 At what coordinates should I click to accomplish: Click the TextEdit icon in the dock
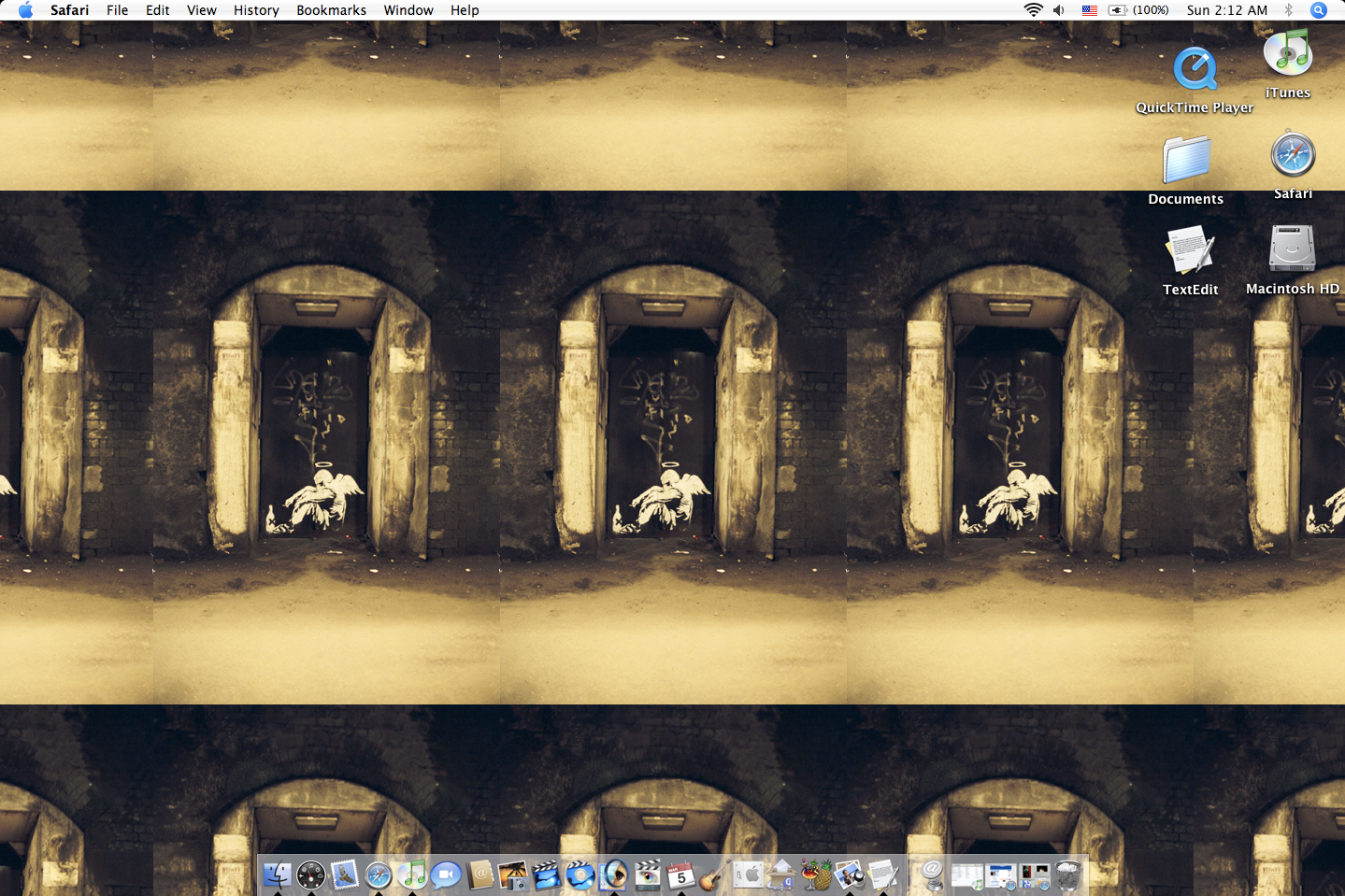tap(883, 875)
